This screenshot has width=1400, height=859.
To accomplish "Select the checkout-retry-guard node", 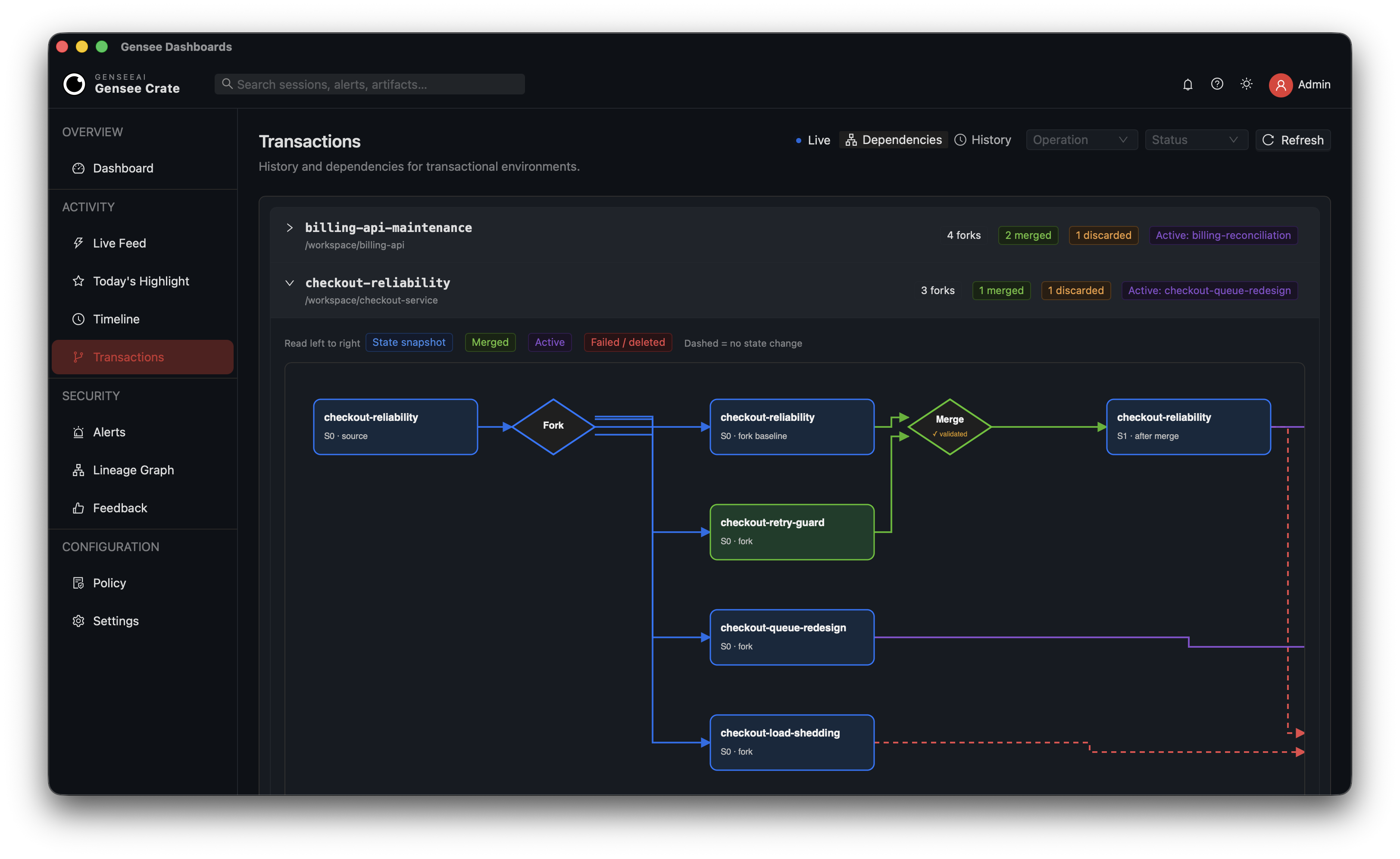I will click(x=792, y=532).
